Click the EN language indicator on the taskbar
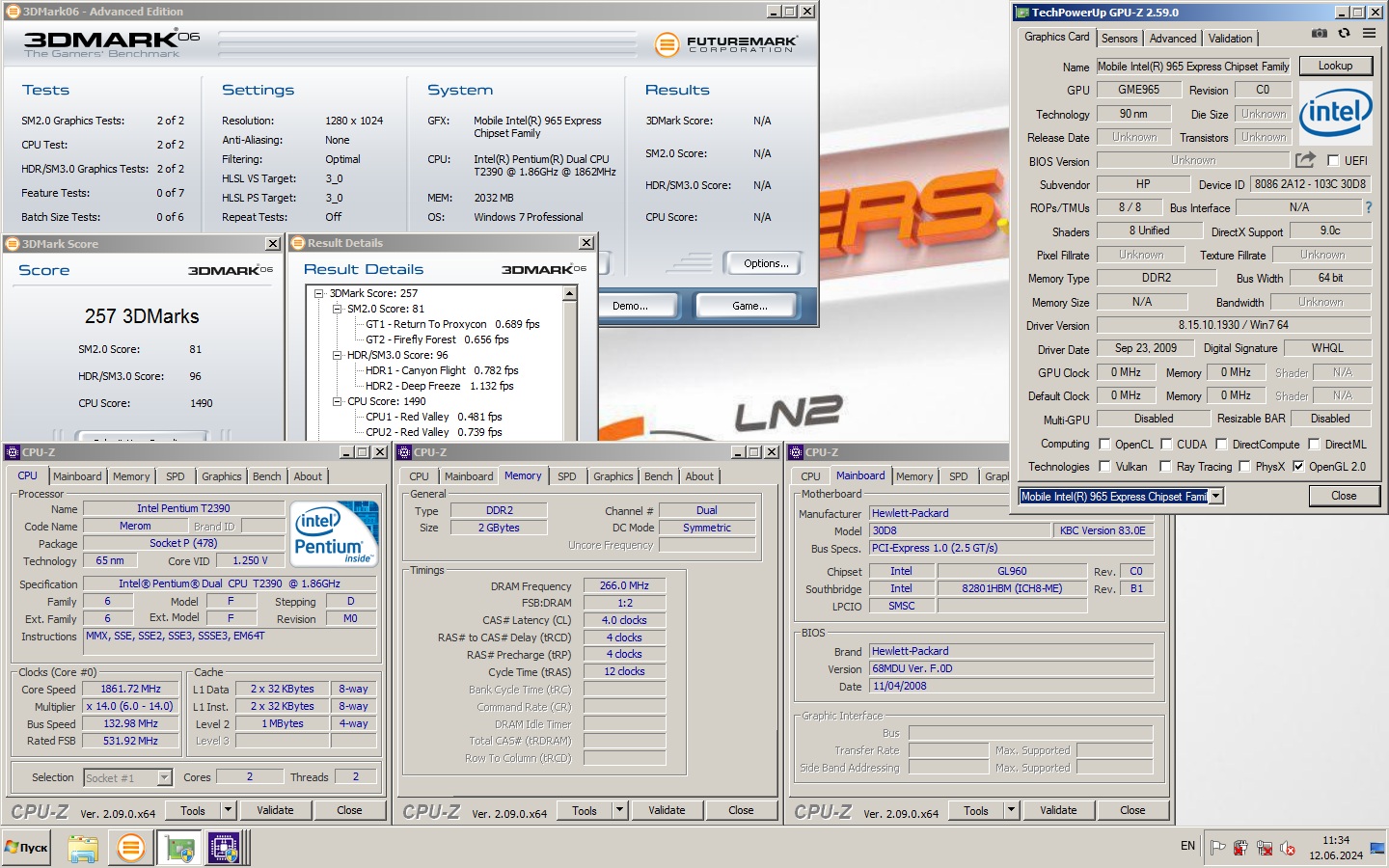The height and width of the screenshot is (868, 1389). tap(1187, 846)
